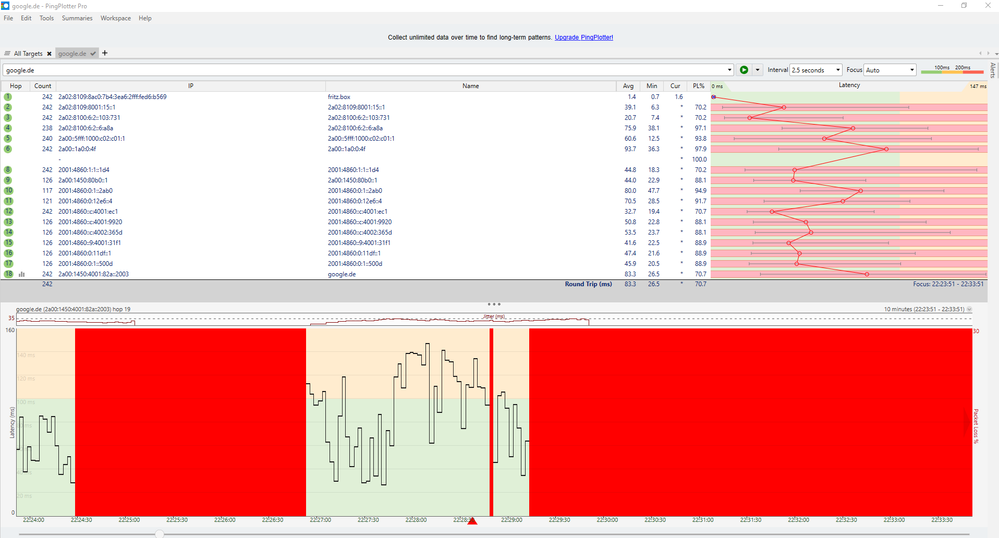
Task: Start tracing with the green play button
Action: (744, 70)
